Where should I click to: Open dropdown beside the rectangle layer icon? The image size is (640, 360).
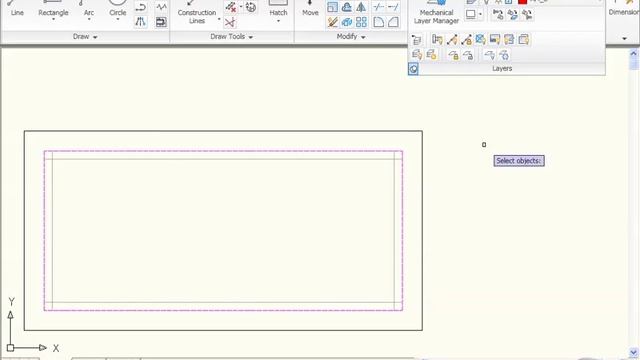click(x=480, y=14)
